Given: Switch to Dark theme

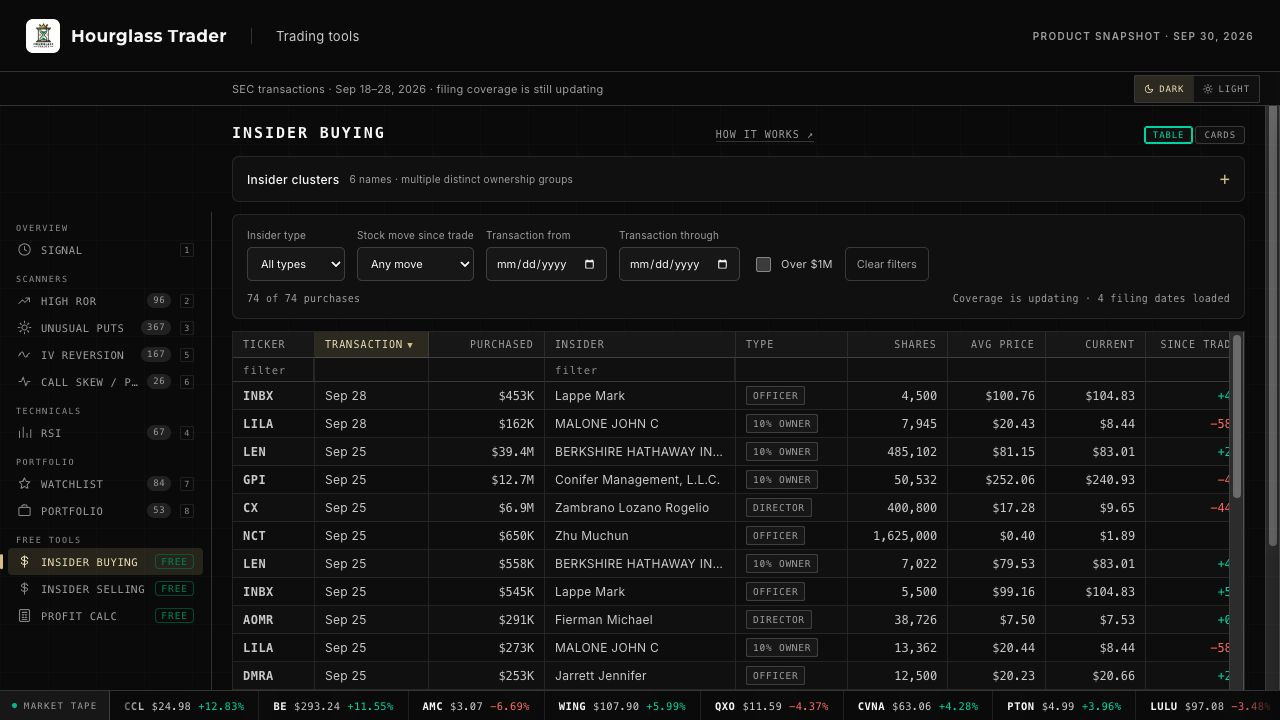Looking at the screenshot, I should click(x=1164, y=89).
